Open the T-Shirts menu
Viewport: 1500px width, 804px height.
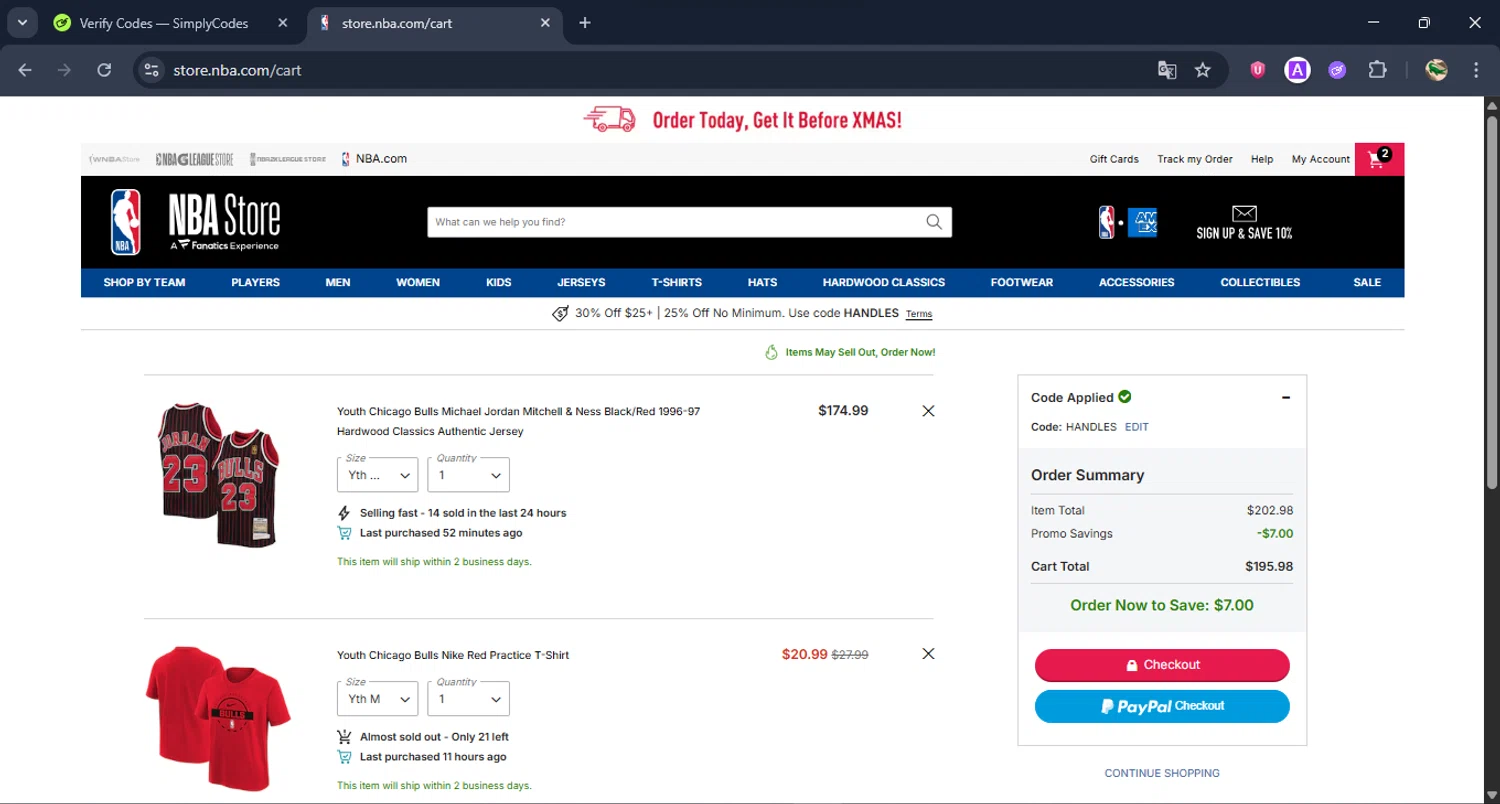pos(677,282)
